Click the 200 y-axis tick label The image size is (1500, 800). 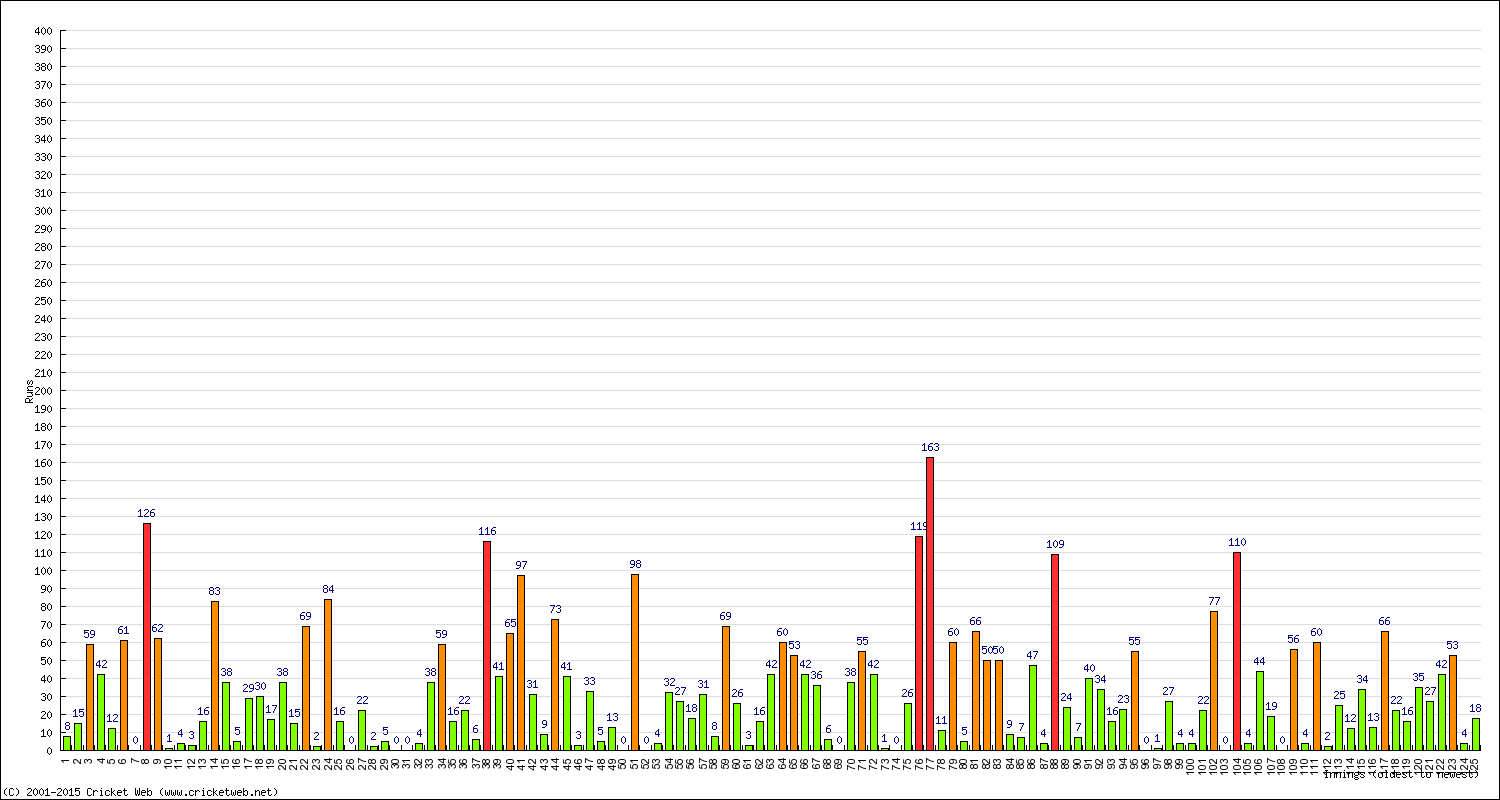pyautogui.click(x=42, y=391)
